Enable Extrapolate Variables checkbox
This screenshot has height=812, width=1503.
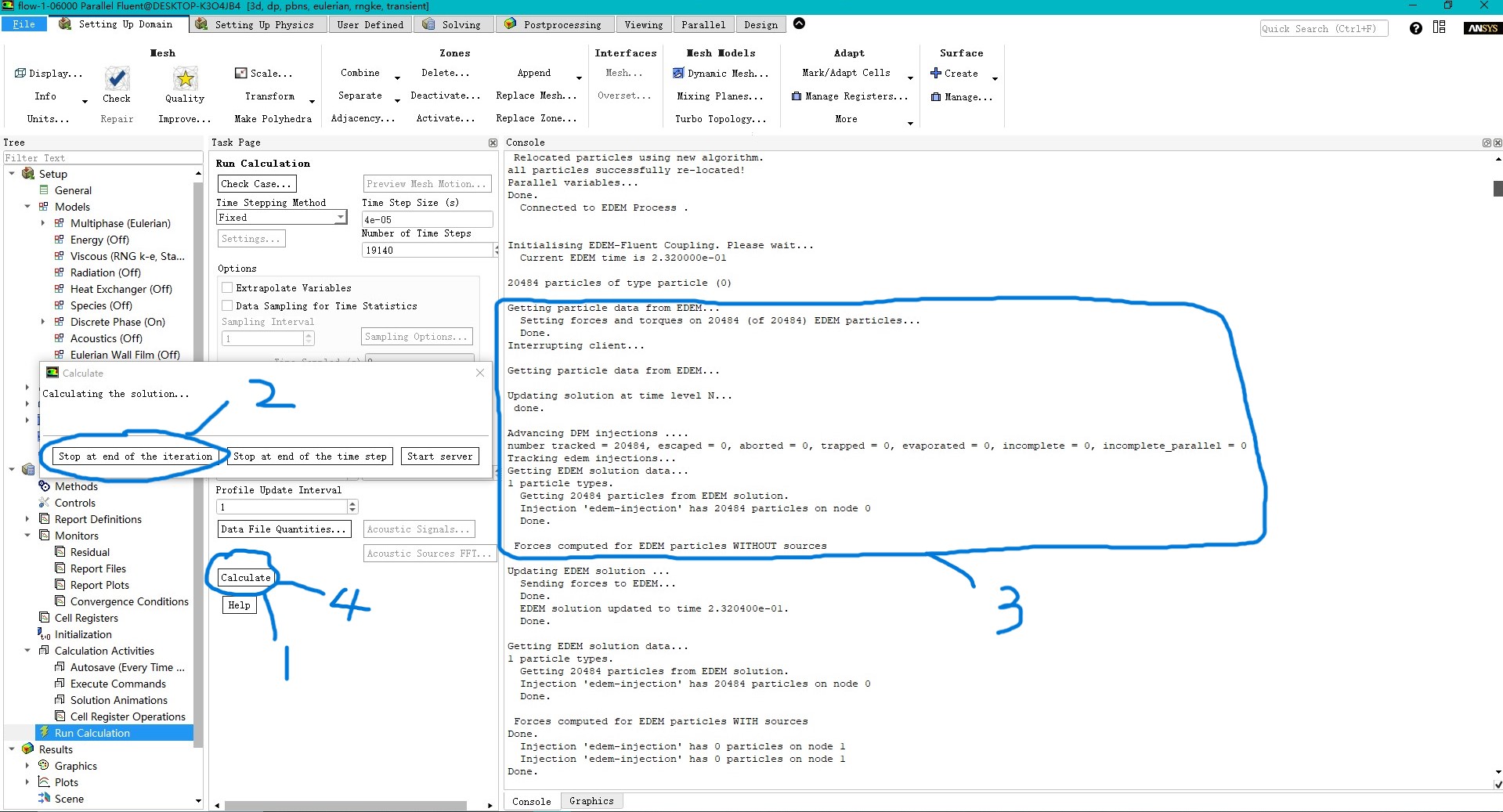(x=227, y=288)
